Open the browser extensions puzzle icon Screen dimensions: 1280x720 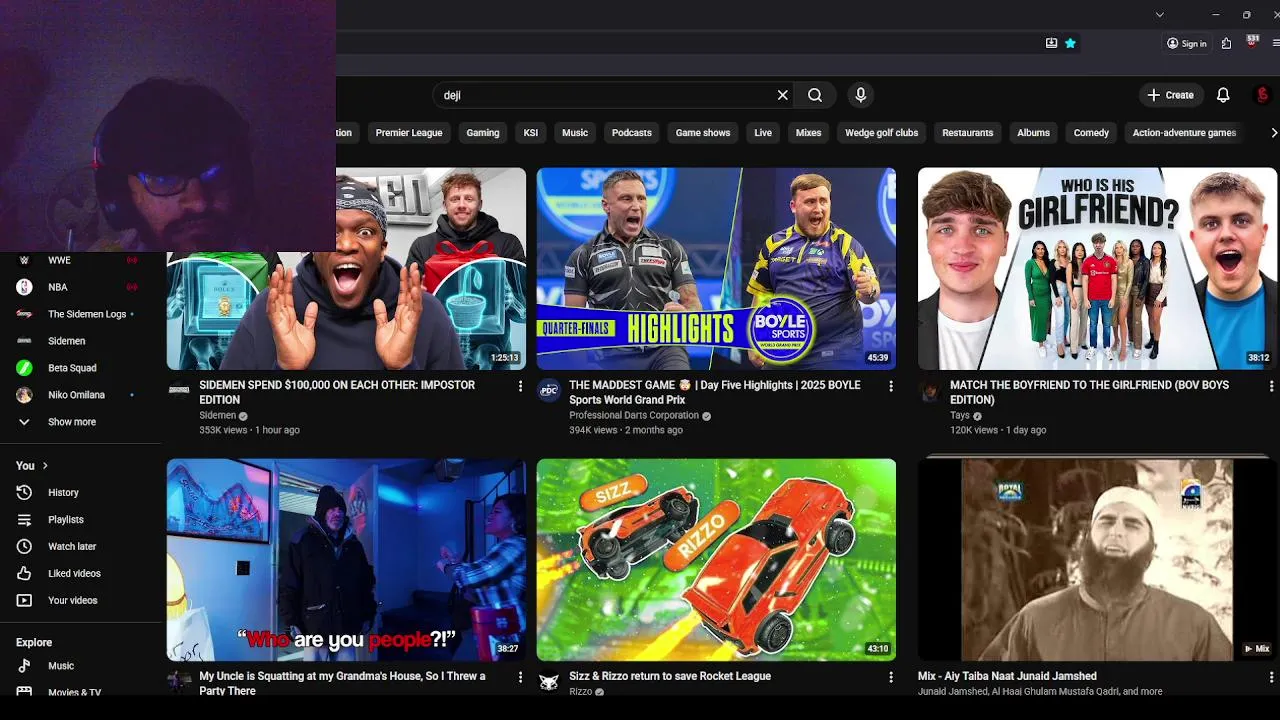(1226, 43)
